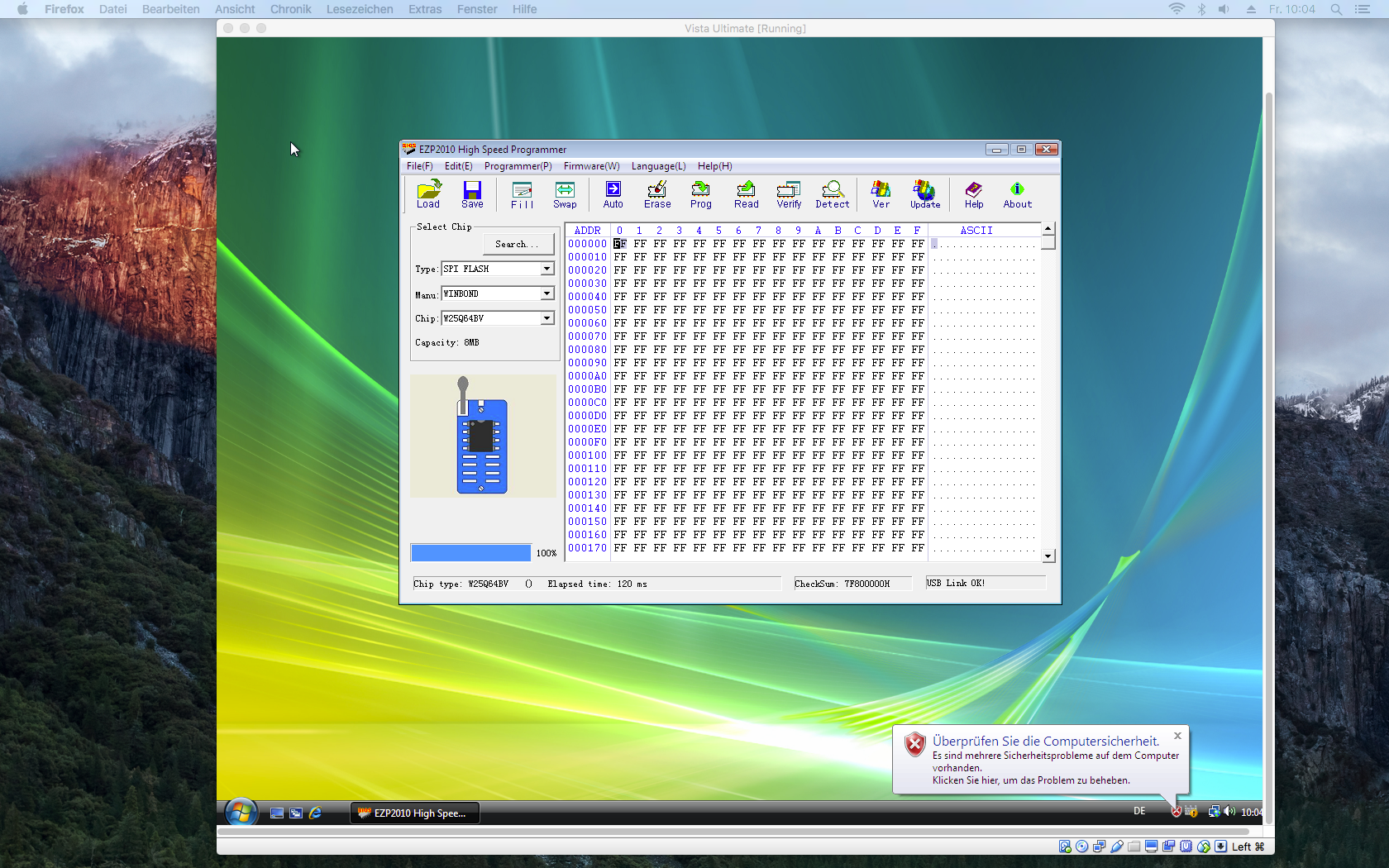This screenshot has height=868, width=1389.
Task: Expand the Chip dropdown showing W25Q64BV
Action: tap(547, 318)
